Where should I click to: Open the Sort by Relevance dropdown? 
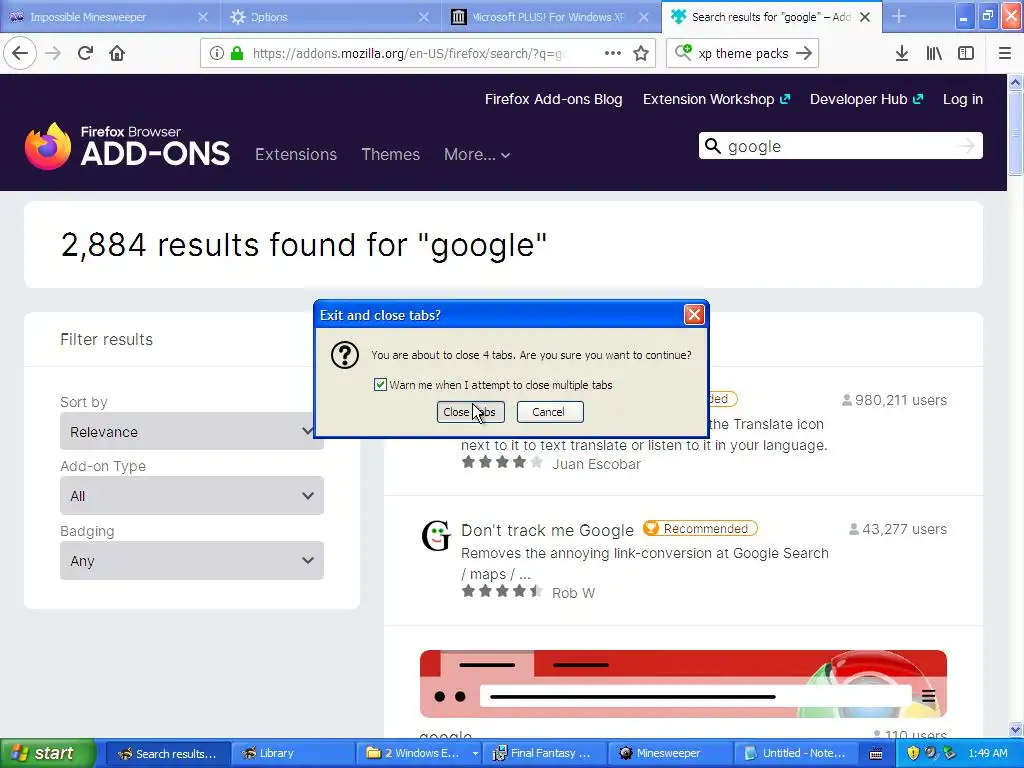[x=192, y=431]
